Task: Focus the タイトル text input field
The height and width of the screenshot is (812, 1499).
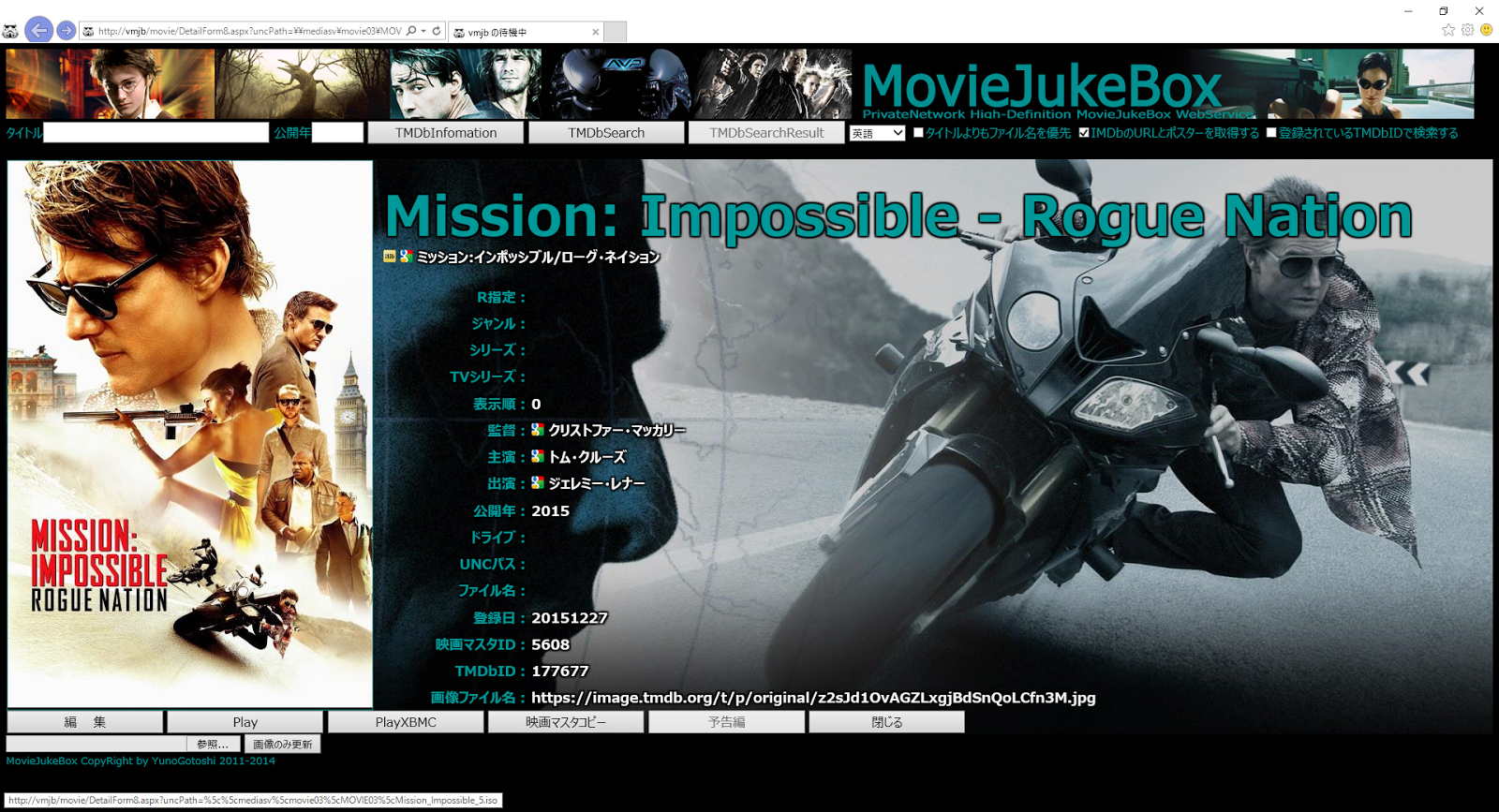Action: coord(156,133)
